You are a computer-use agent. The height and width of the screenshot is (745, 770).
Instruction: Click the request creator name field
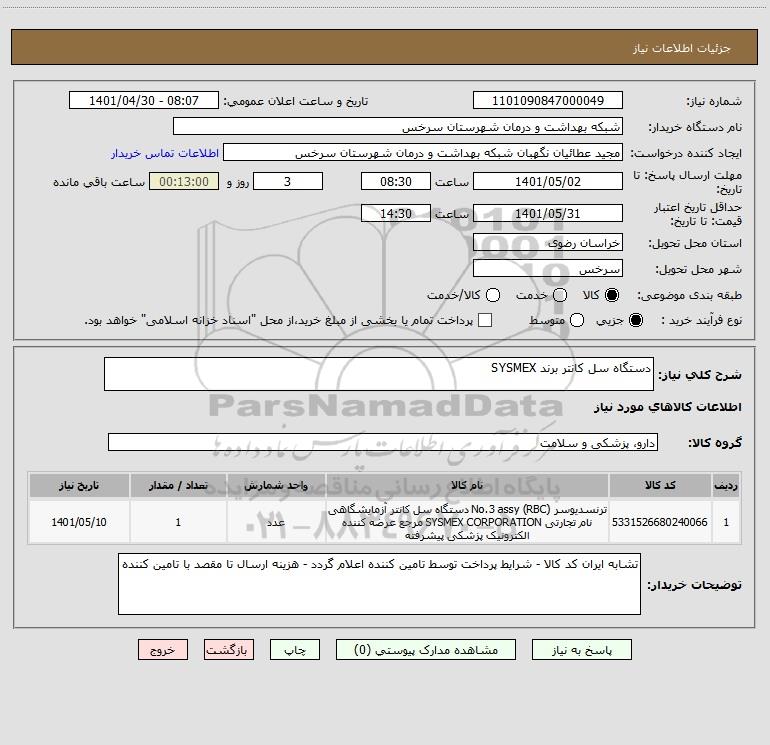pos(423,153)
